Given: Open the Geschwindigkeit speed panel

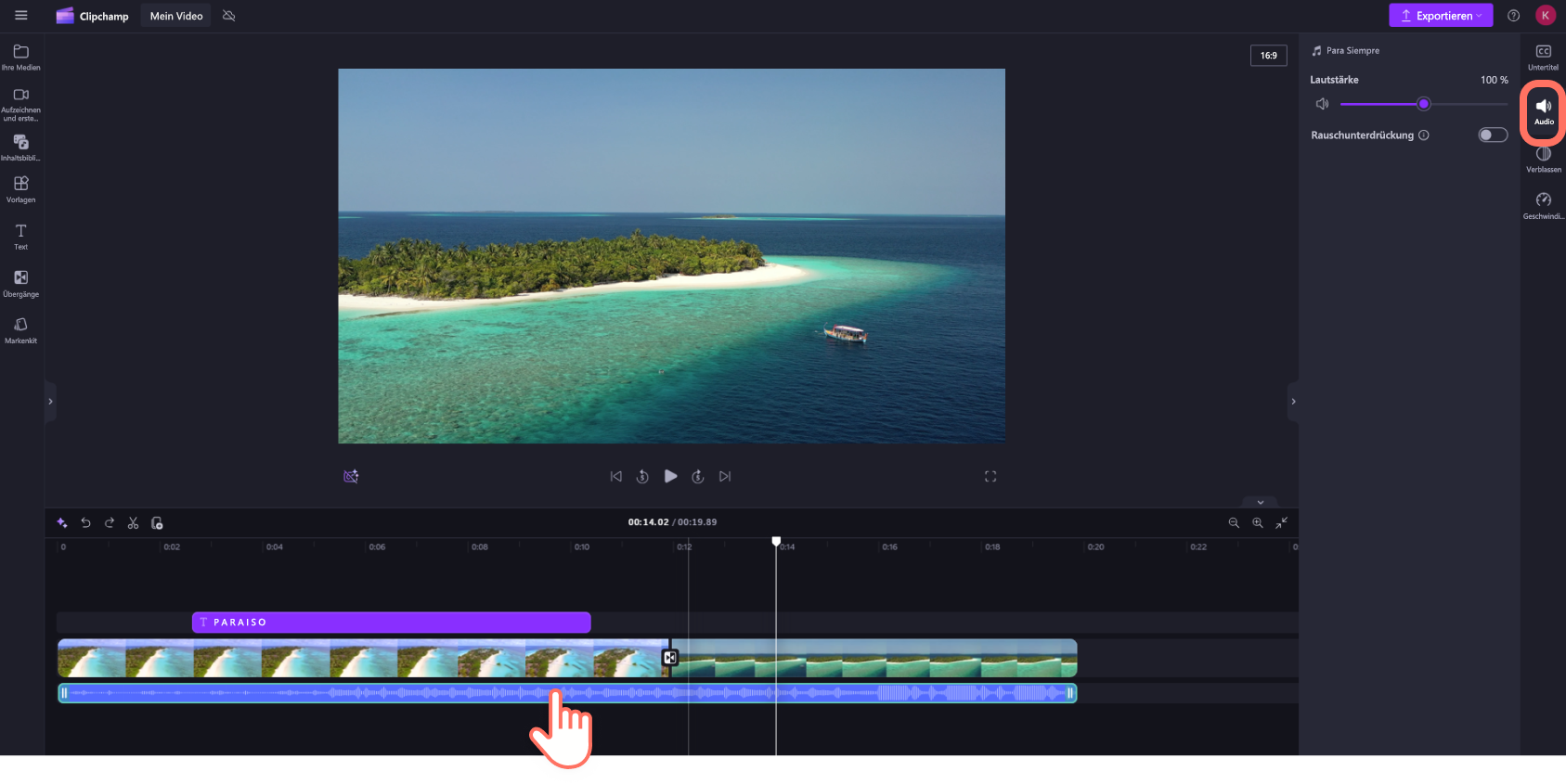Looking at the screenshot, I should (x=1544, y=206).
